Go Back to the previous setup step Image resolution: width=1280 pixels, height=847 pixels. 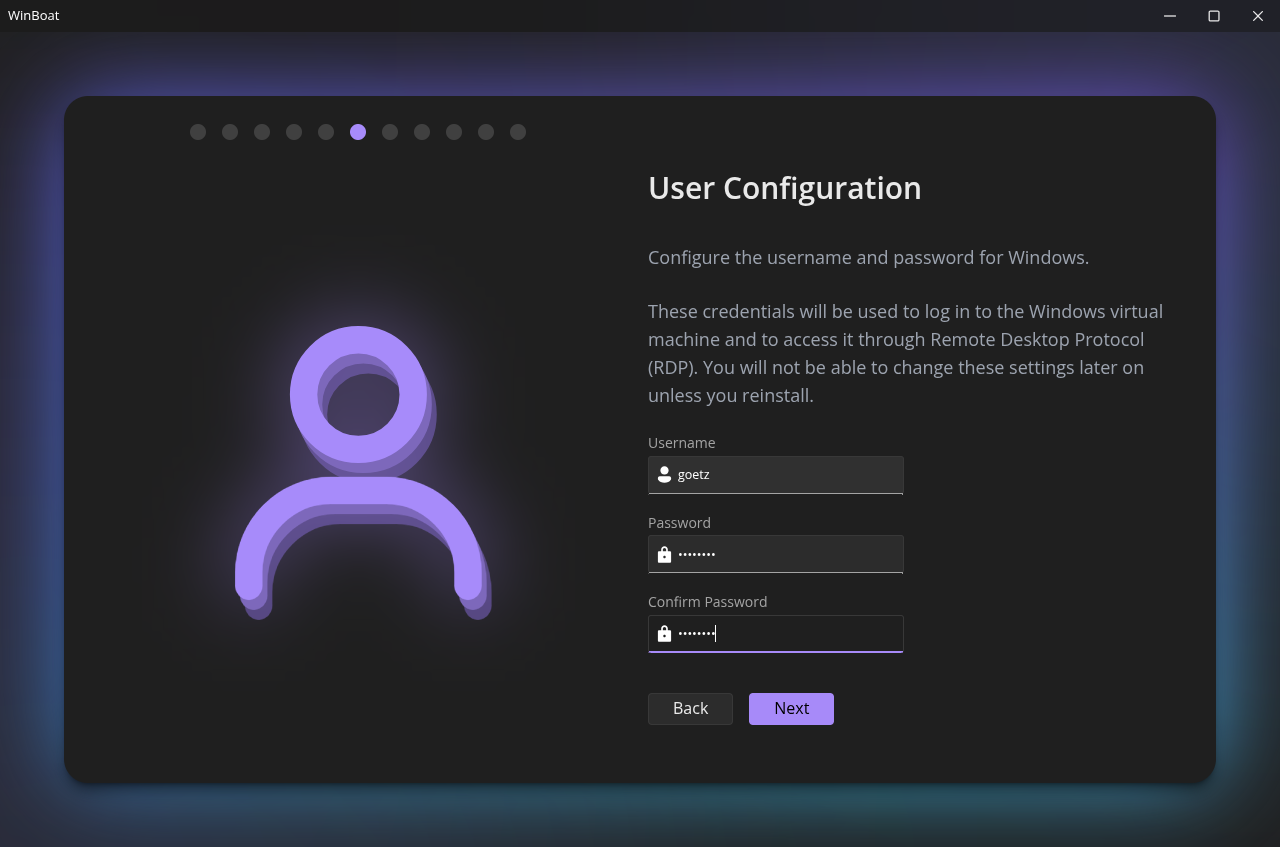[x=690, y=708]
